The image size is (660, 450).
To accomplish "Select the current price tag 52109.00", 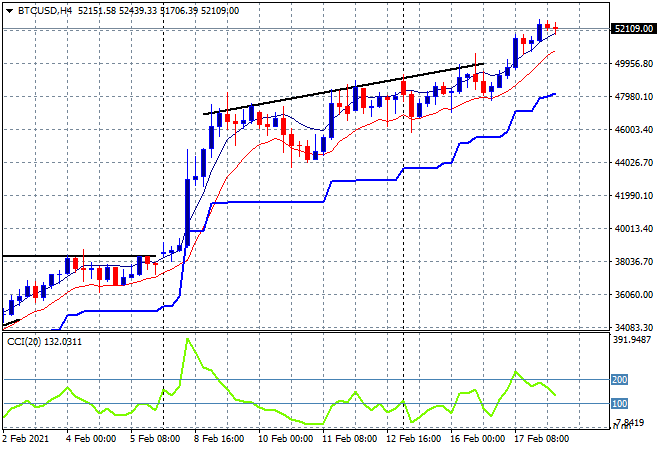I will tap(633, 29).
